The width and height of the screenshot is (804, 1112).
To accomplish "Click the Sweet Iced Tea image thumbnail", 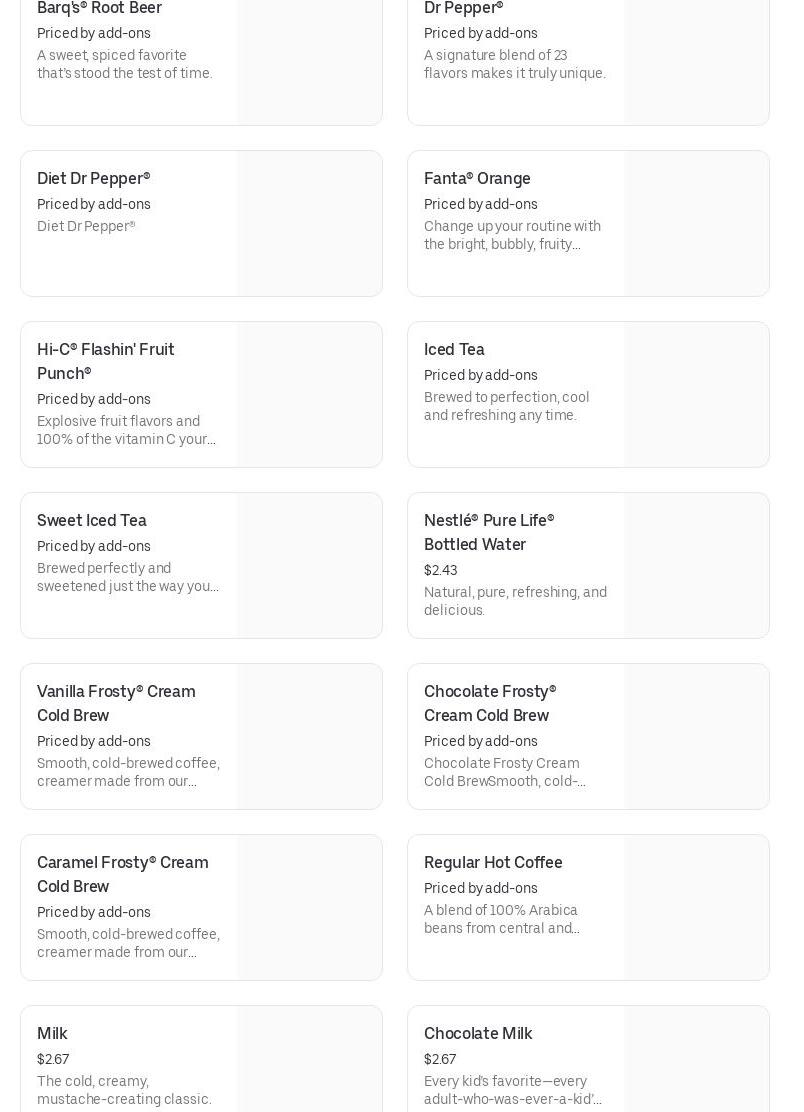I will pos(310,566).
